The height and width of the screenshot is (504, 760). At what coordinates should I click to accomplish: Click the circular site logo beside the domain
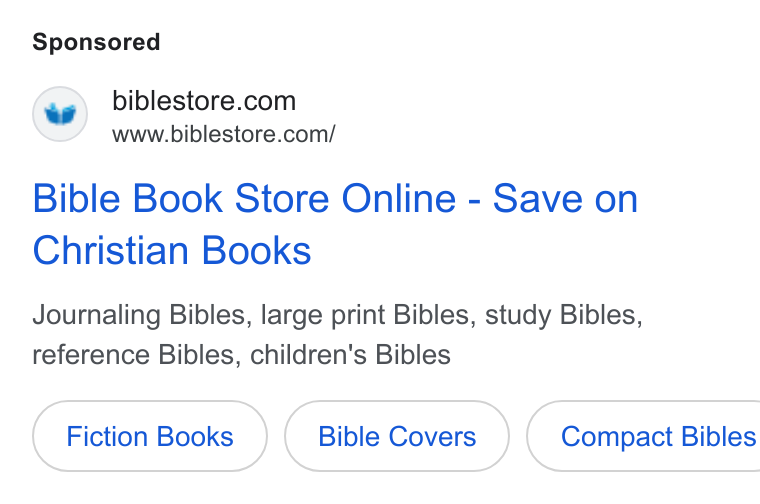tap(60, 114)
